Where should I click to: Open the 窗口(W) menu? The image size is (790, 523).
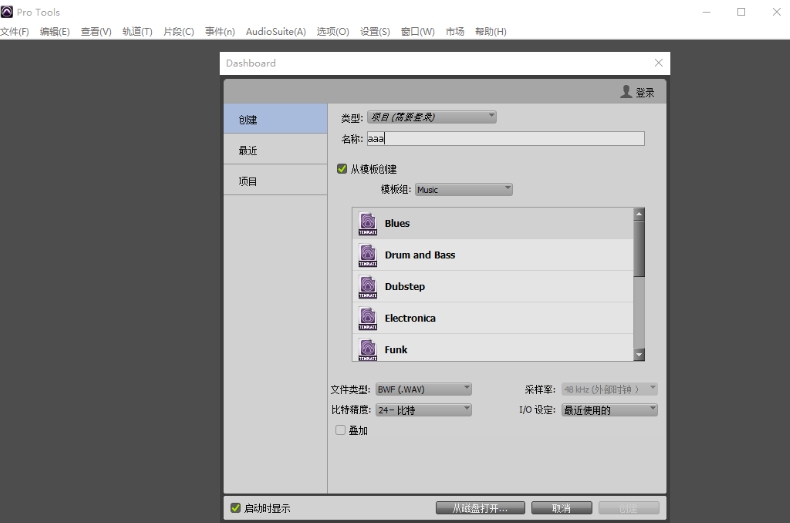click(418, 32)
